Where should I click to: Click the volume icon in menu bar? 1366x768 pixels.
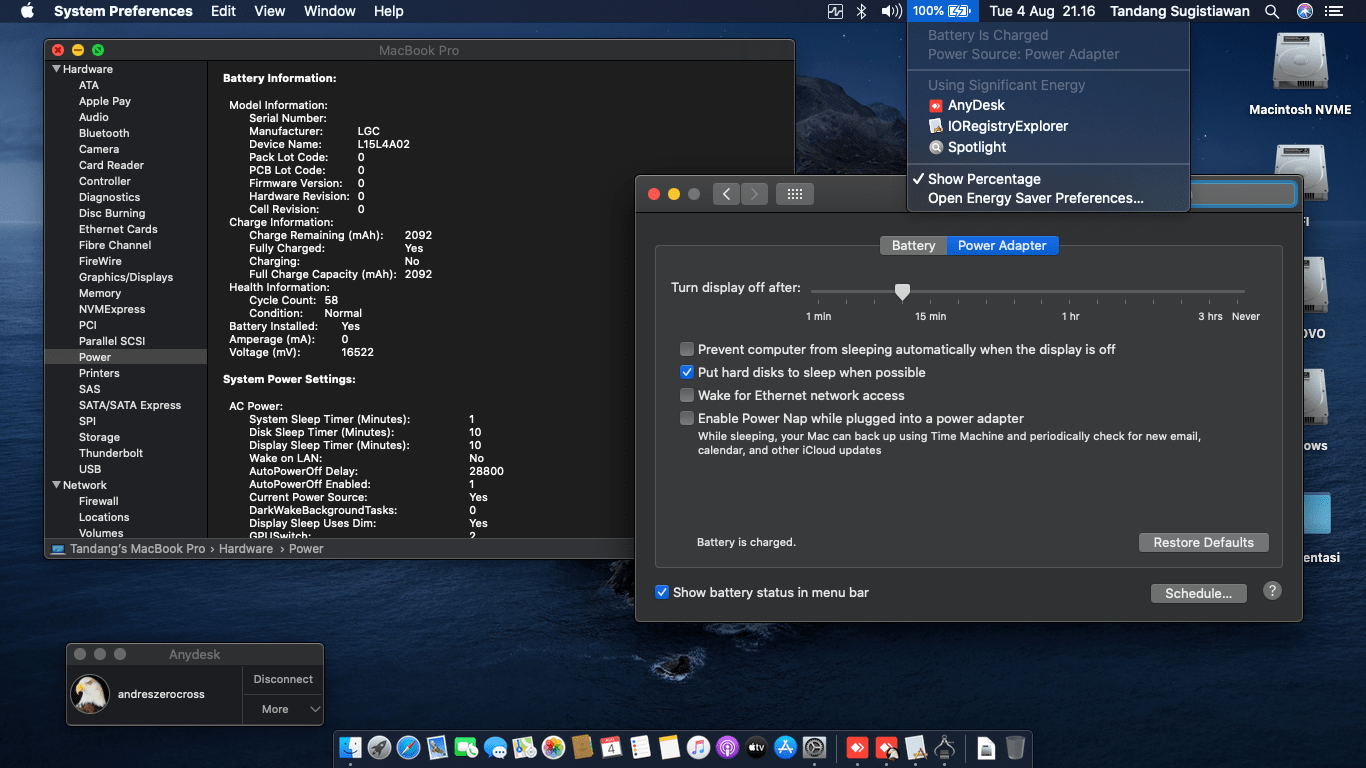coord(891,11)
